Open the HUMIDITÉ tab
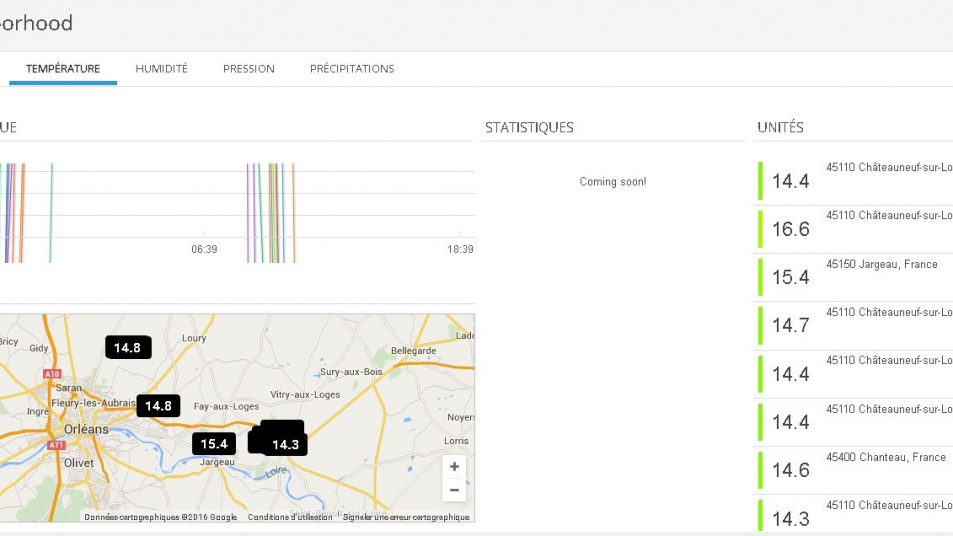 pyautogui.click(x=161, y=69)
